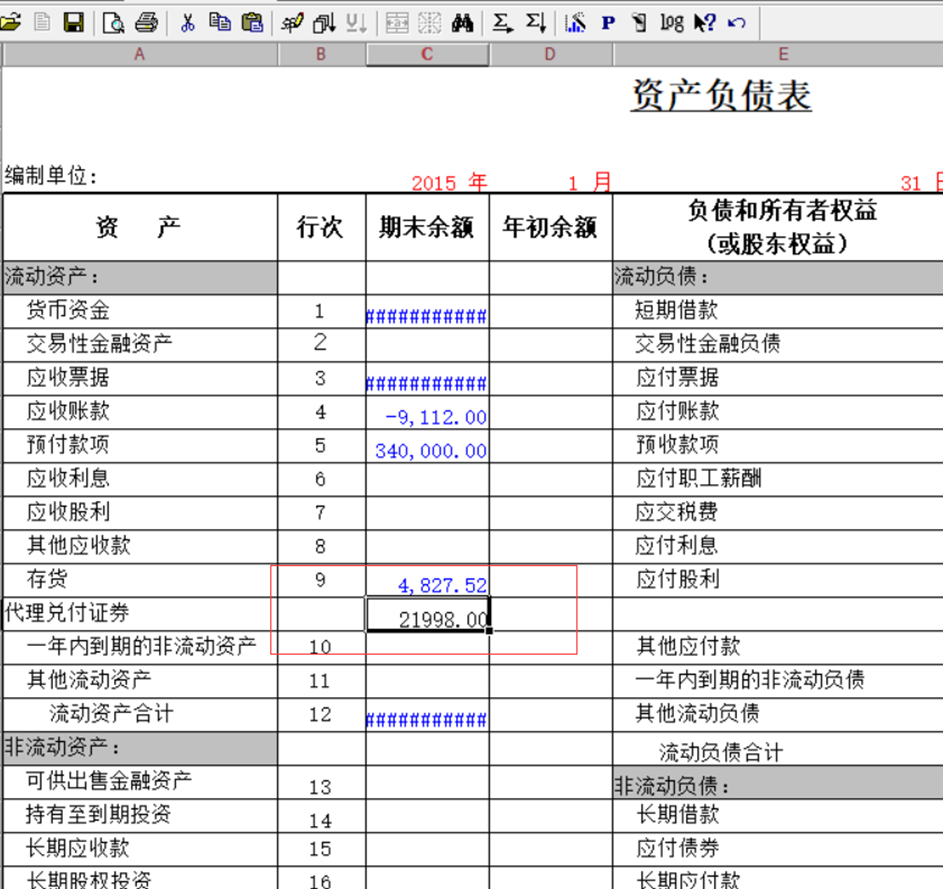Viewport: 943px width, 889px height.
Task: Click the 资产负债表 title
Action: click(721, 95)
